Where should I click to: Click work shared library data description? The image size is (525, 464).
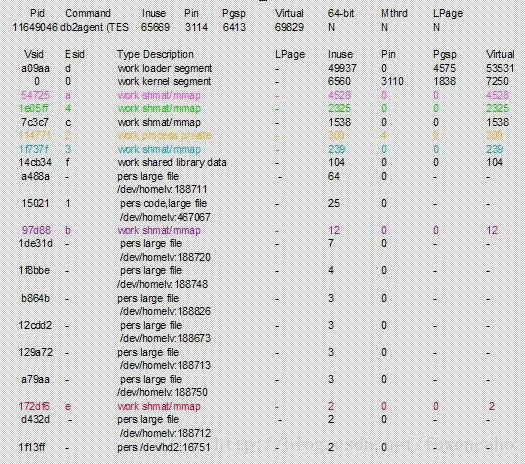click(172, 162)
